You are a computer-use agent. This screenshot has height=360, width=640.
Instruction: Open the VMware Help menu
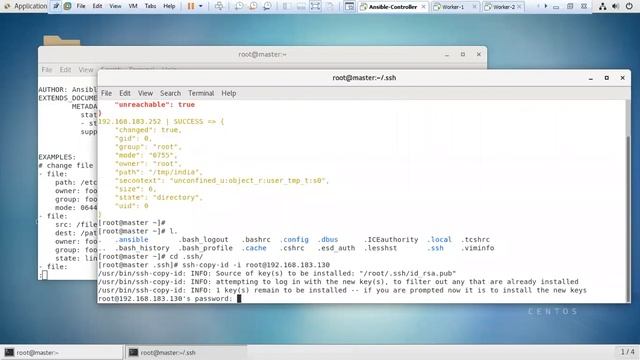pyautogui.click(x=169, y=6)
